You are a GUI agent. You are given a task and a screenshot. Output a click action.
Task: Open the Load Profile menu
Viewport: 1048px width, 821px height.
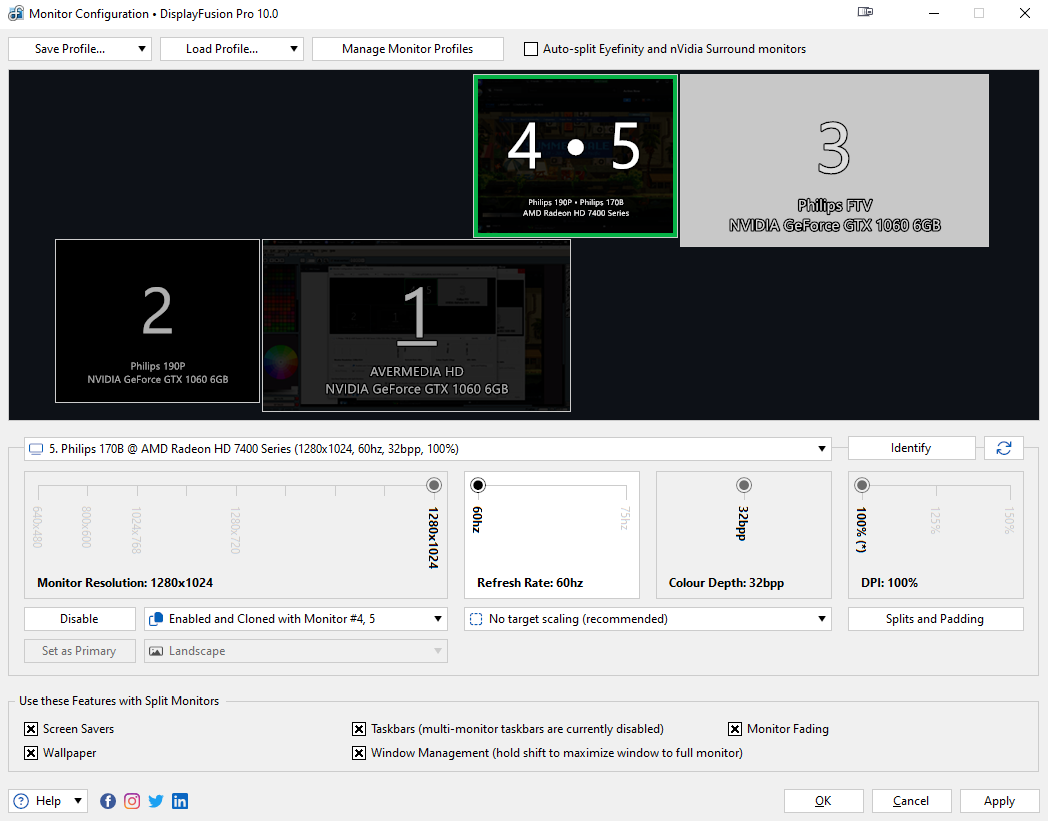(231, 49)
